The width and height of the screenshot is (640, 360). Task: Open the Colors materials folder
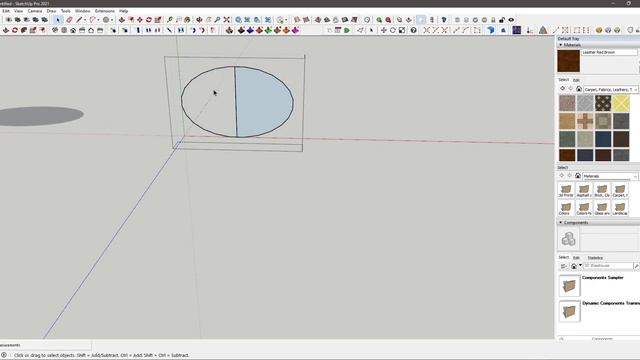(566, 208)
